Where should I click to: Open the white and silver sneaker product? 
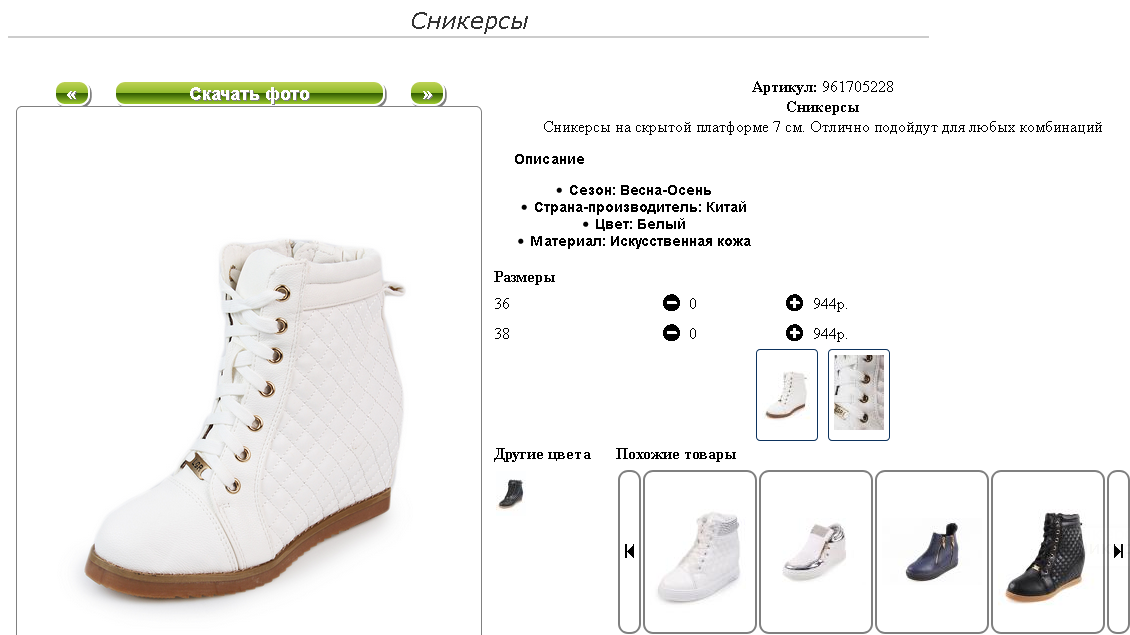(x=815, y=551)
